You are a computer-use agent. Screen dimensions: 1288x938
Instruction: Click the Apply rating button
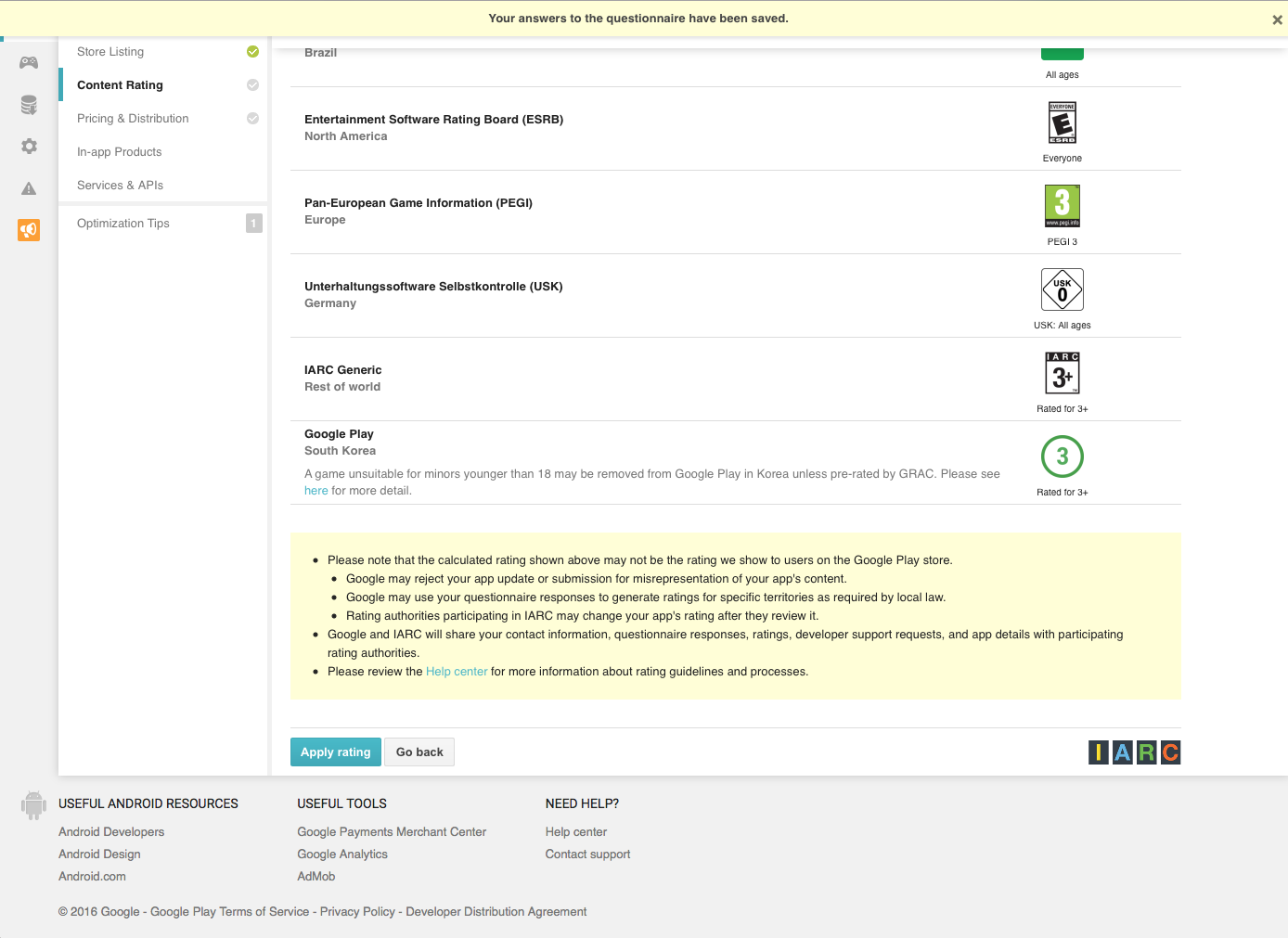pyautogui.click(x=335, y=752)
